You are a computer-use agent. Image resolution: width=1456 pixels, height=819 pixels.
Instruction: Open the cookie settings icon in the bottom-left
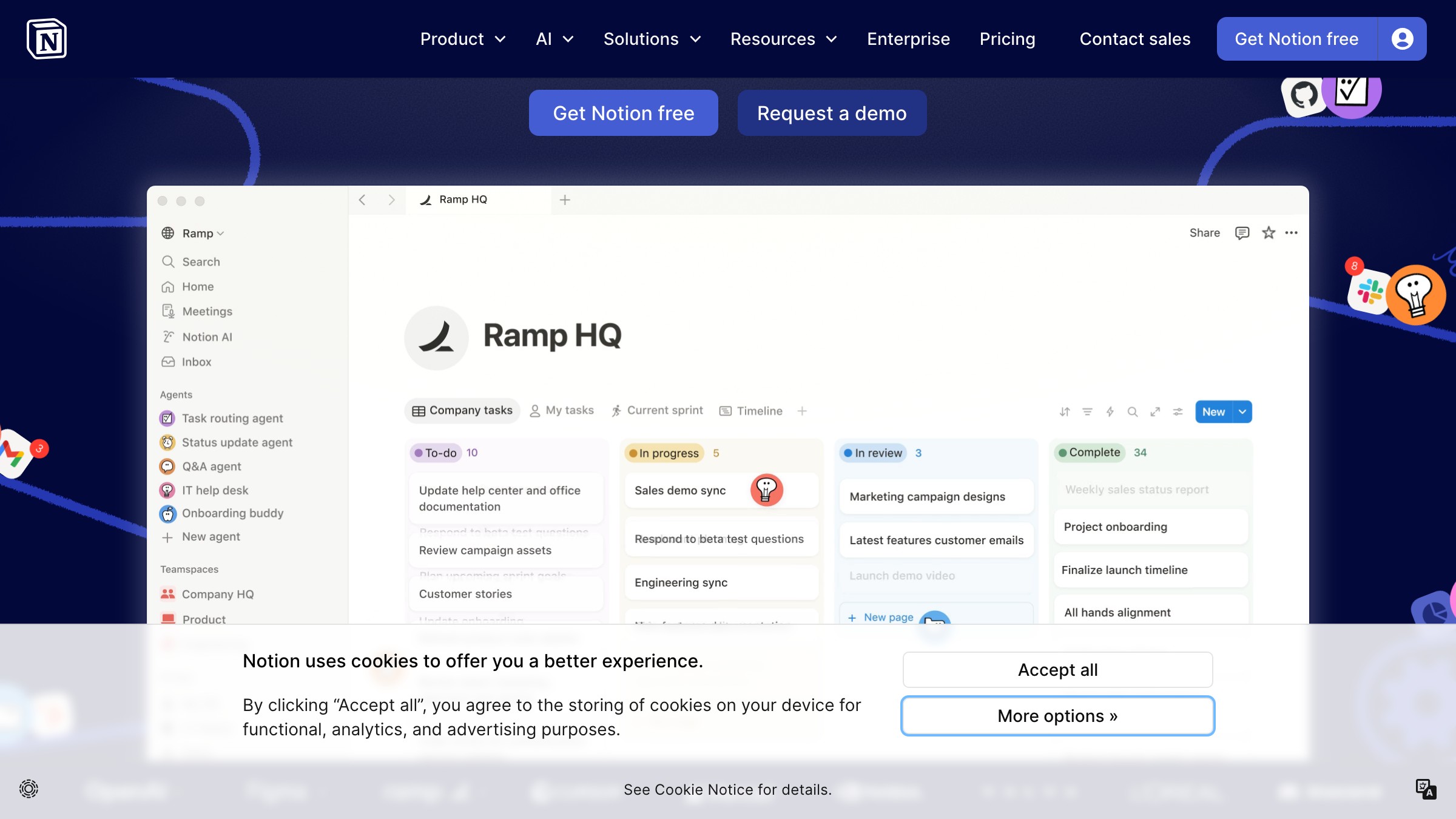29,789
